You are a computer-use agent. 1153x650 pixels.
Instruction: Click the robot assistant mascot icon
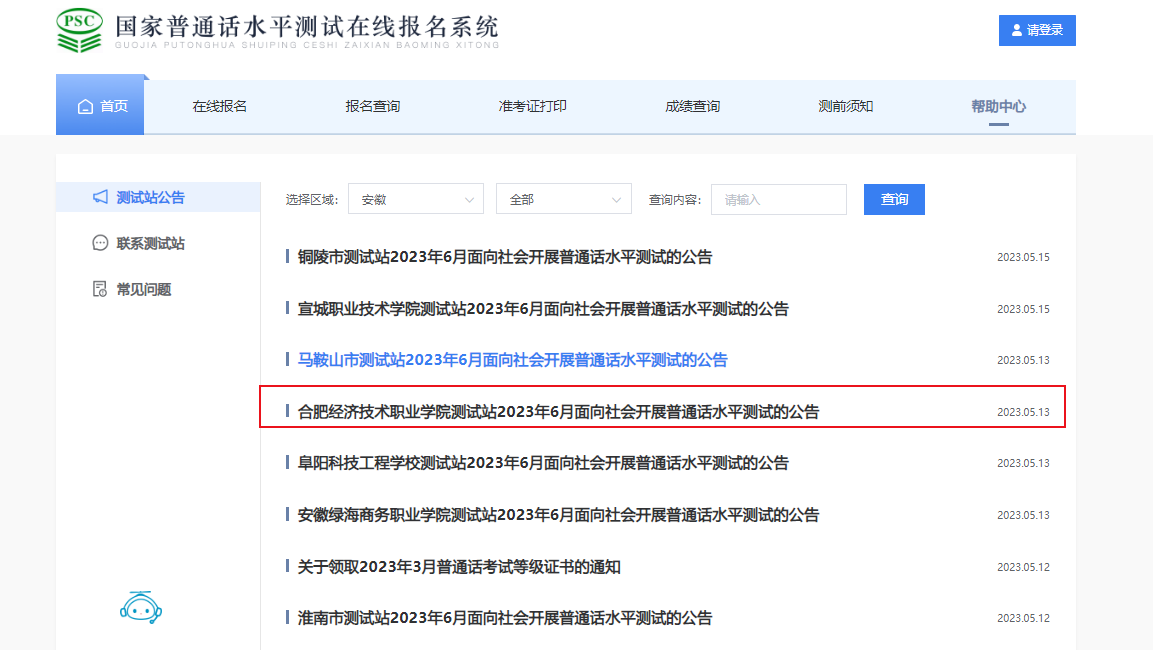point(140,605)
